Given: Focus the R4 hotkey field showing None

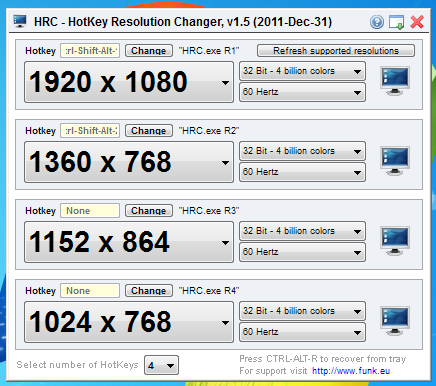Looking at the screenshot, I should tap(90, 291).
